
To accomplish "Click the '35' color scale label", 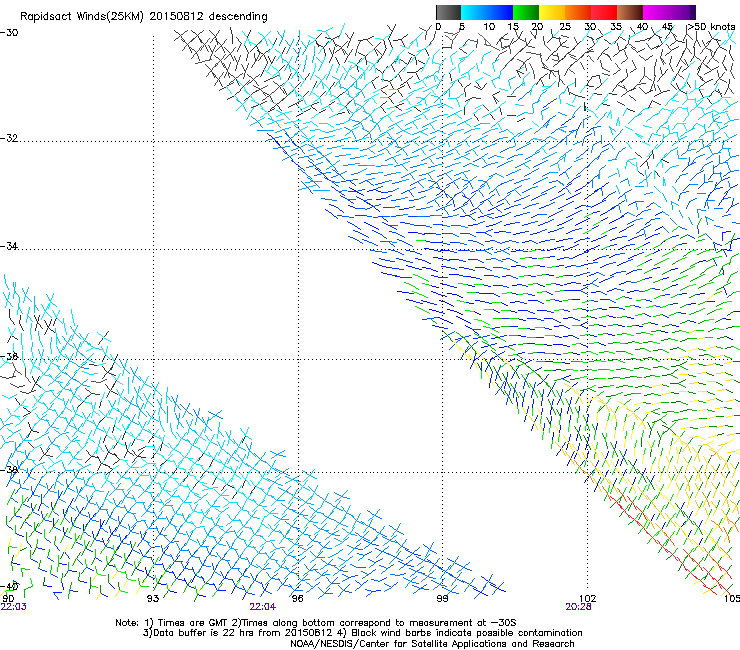I will (616, 27).
